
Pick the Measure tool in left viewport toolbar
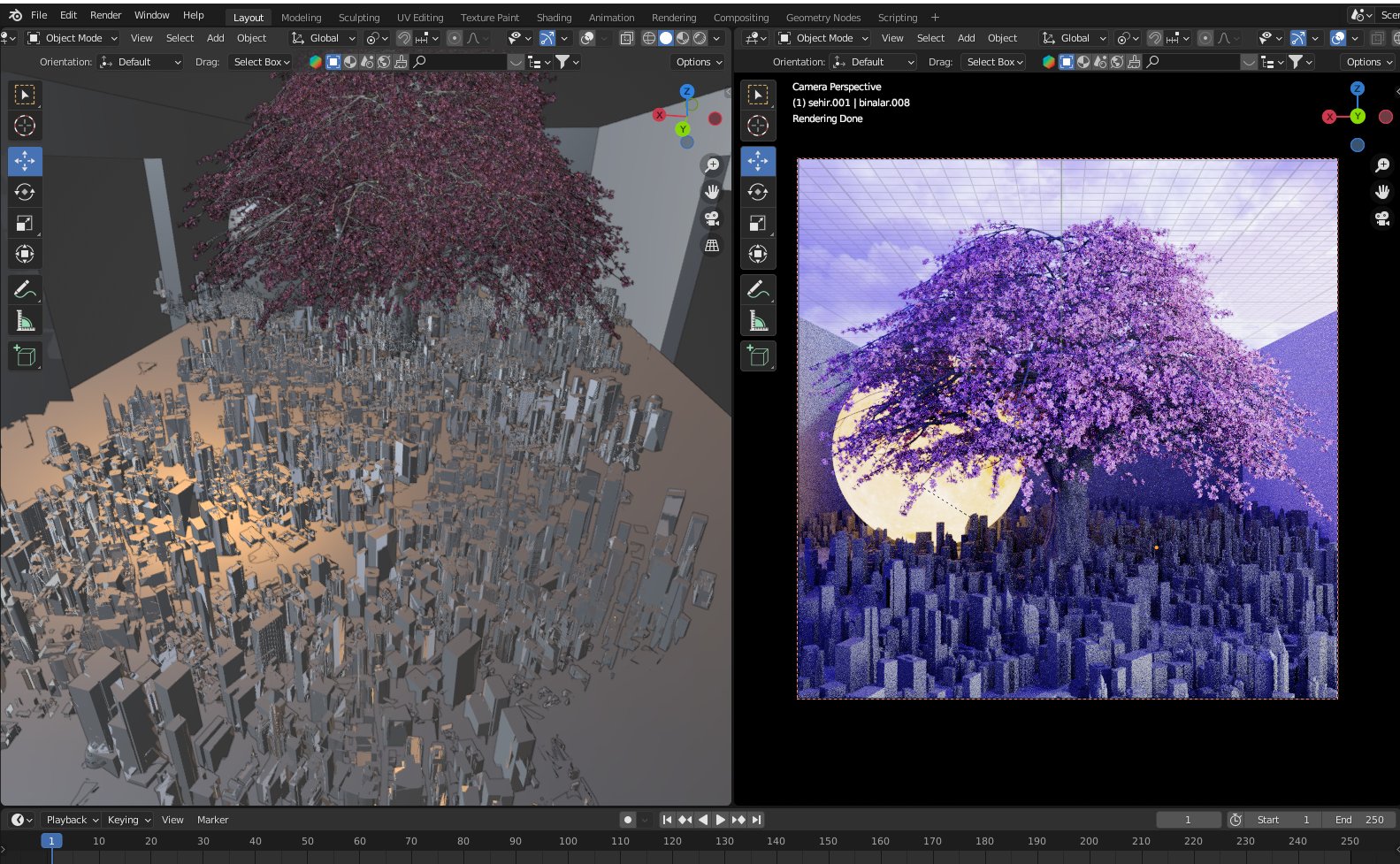coord(25,320)
